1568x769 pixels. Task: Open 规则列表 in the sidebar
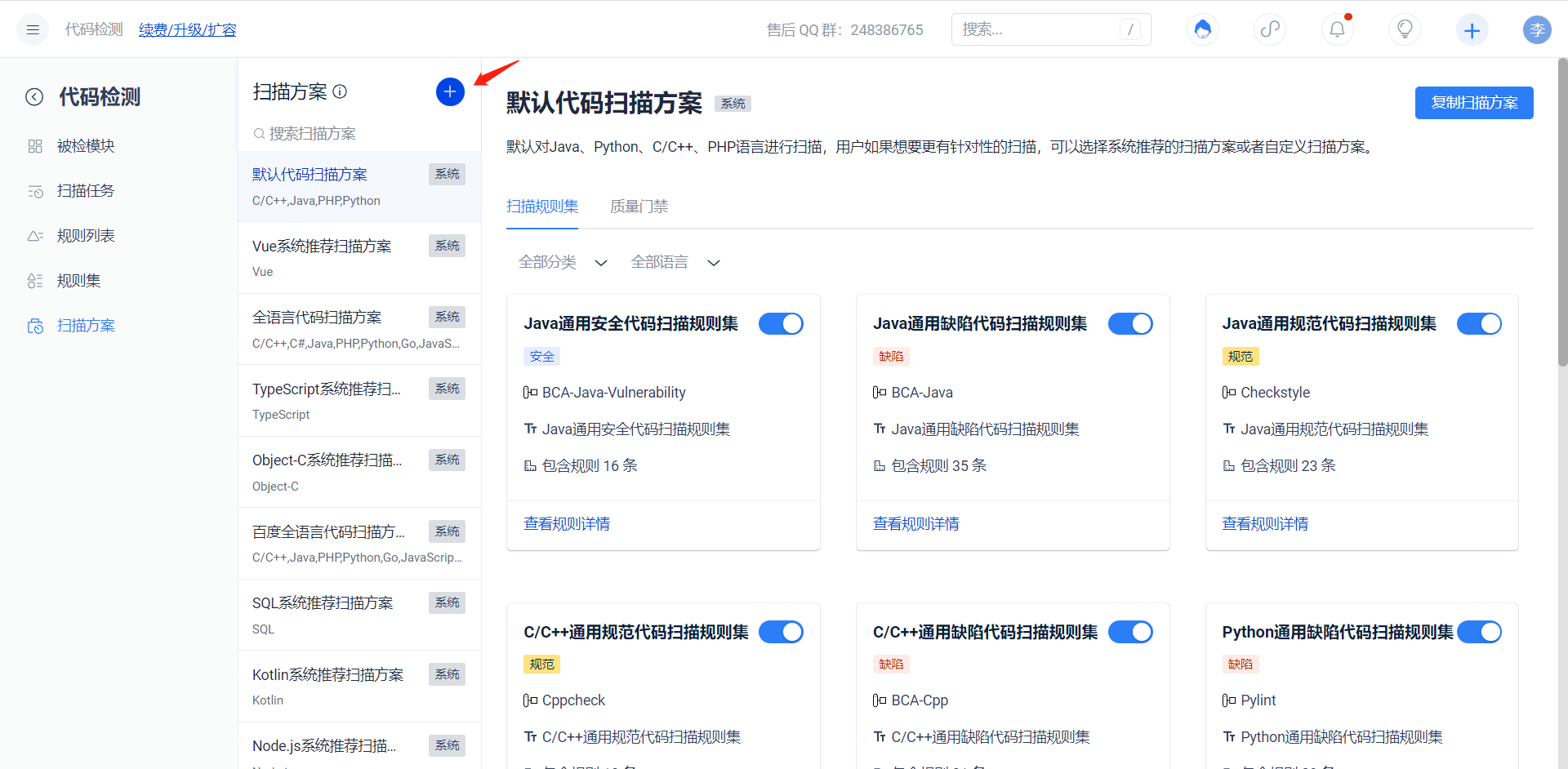pyautogui.click(x=86, y=236)
